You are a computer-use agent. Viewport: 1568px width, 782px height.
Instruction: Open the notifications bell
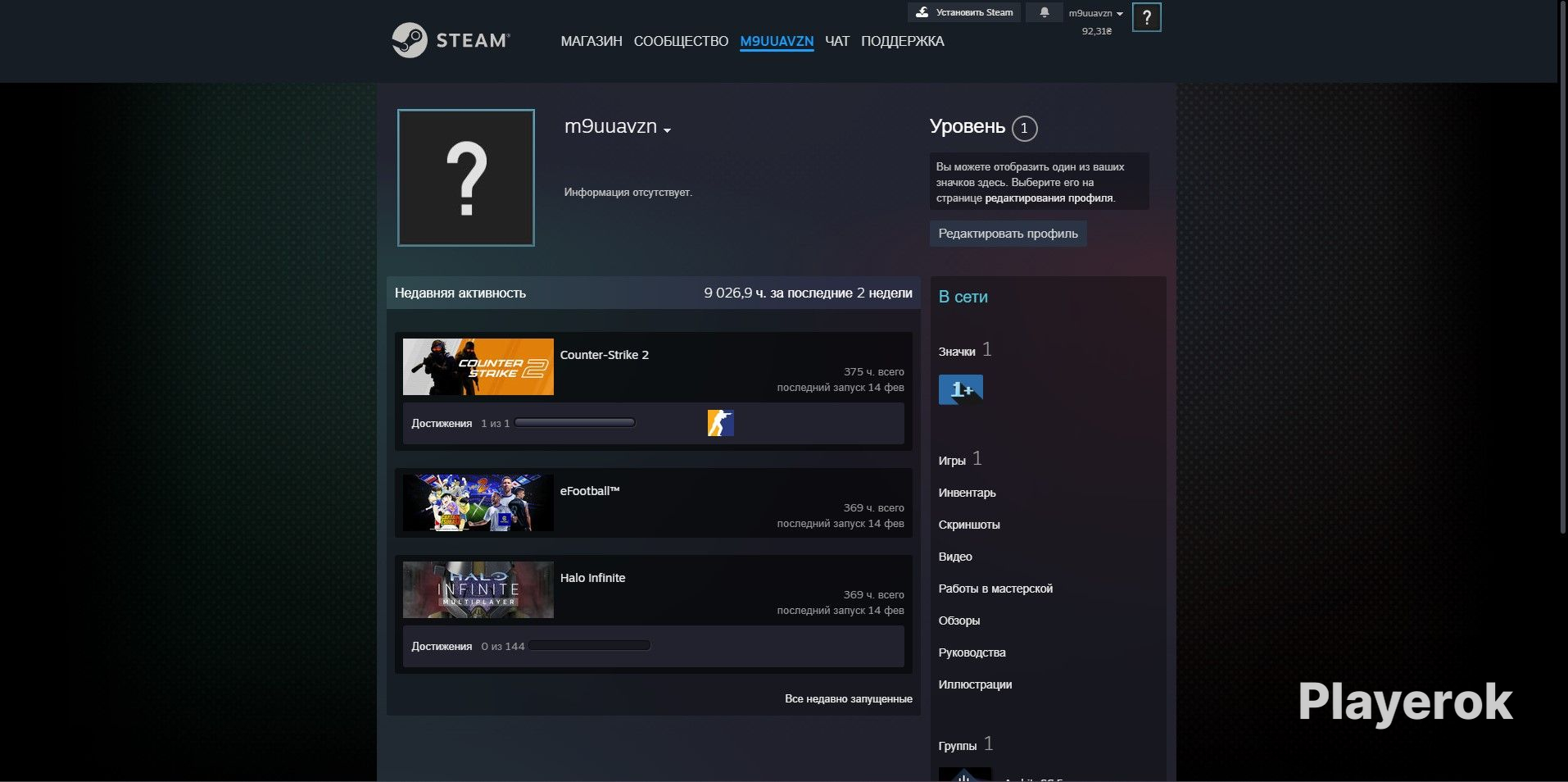[1044, 12]
